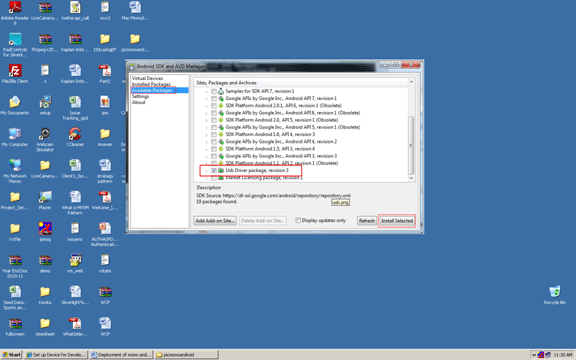Open the Recycle Bin icon

coord(555,291)
